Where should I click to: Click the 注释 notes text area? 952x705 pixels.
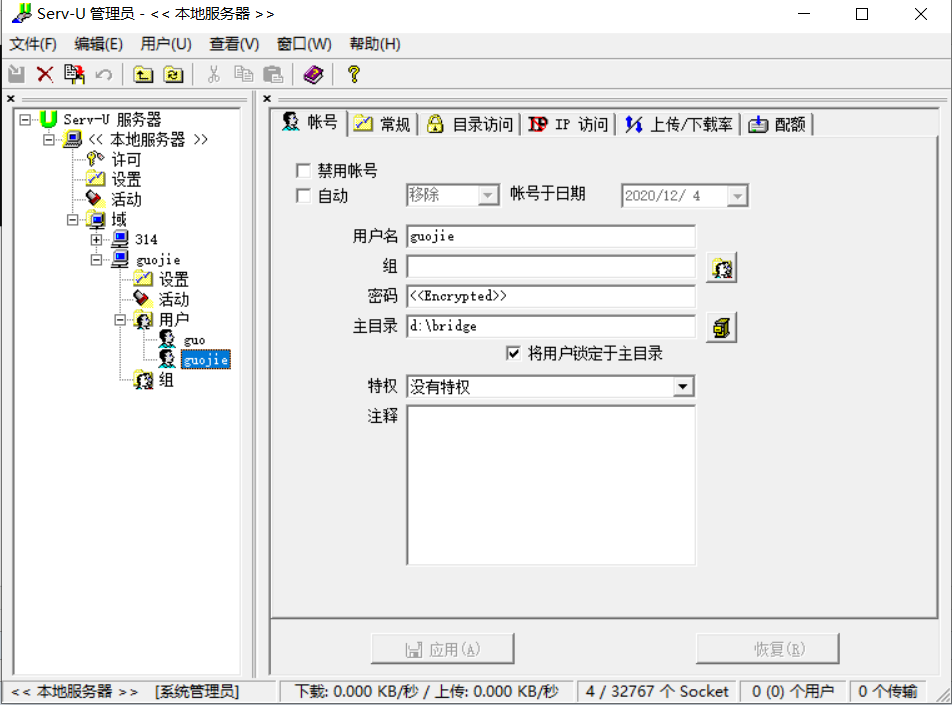pyautogui.click(x=551, y=485)
